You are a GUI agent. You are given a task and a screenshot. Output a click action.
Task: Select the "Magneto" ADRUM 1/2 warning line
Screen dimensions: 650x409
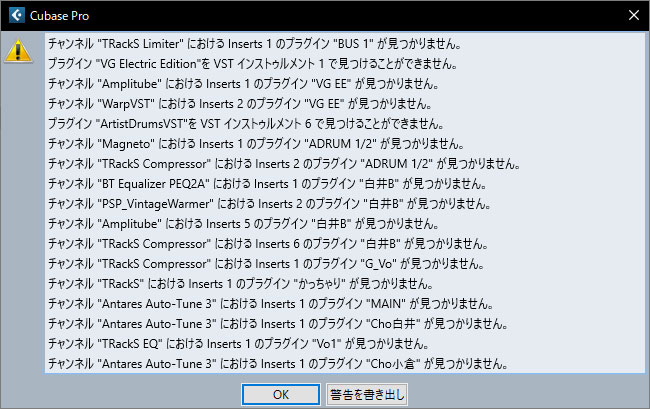point(256,144)
